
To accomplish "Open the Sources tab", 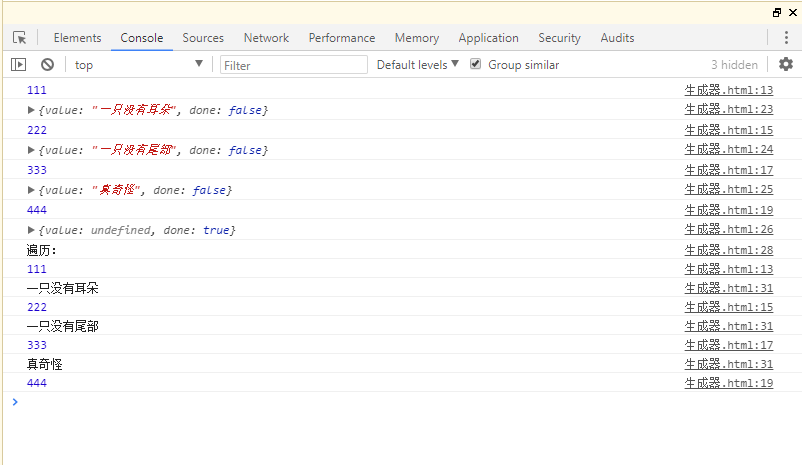I will (203, 38).
